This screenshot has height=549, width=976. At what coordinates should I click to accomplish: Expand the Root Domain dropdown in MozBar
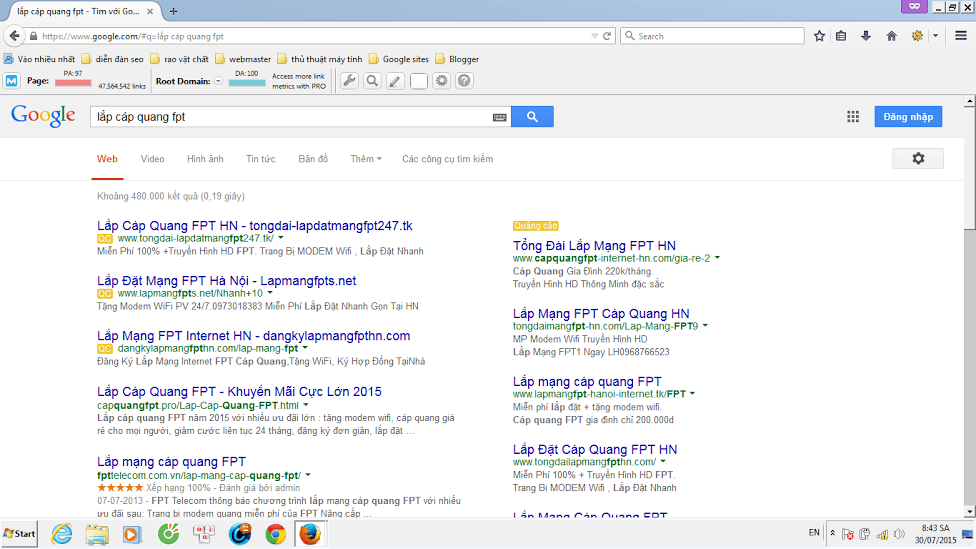click(218, 81)
